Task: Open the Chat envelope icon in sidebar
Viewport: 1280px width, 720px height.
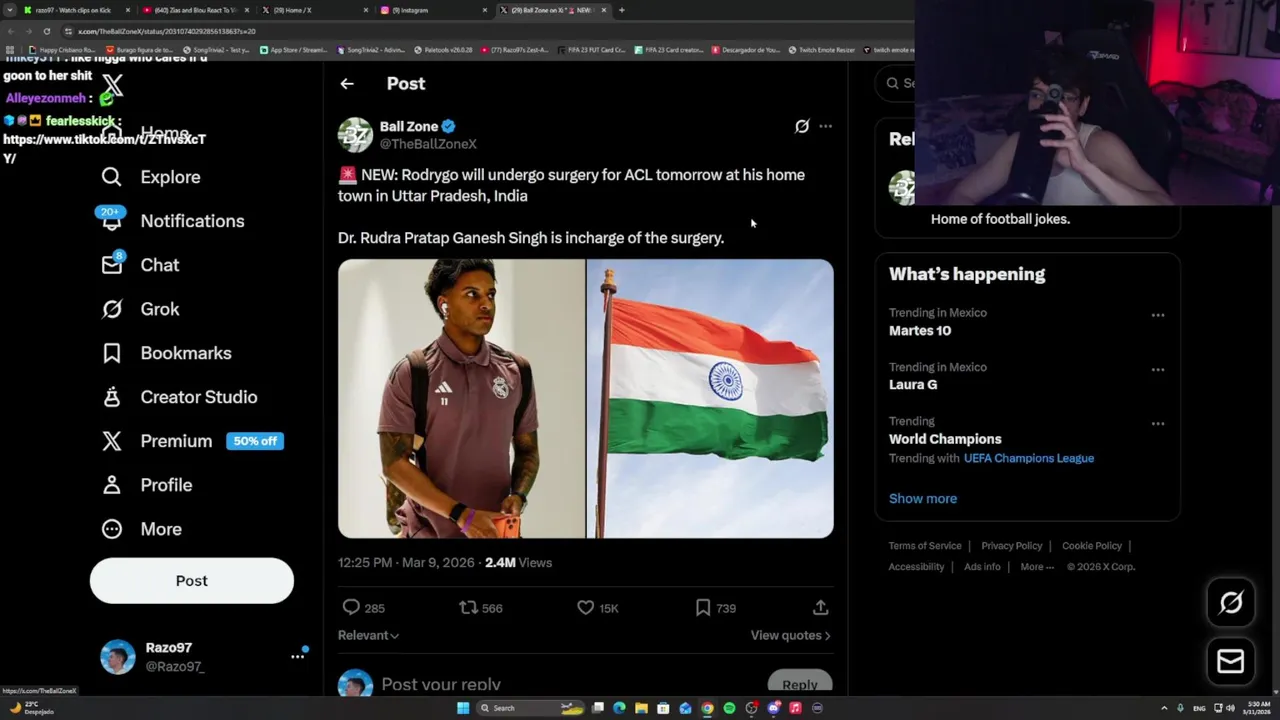Action: (112, 264)
